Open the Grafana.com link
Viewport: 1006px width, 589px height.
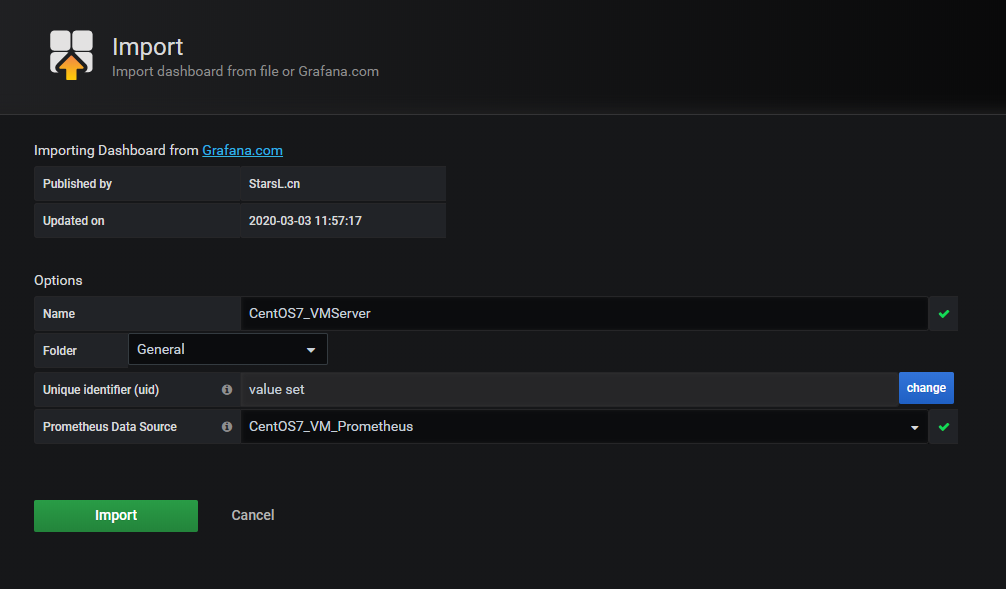tap(242, 150)
